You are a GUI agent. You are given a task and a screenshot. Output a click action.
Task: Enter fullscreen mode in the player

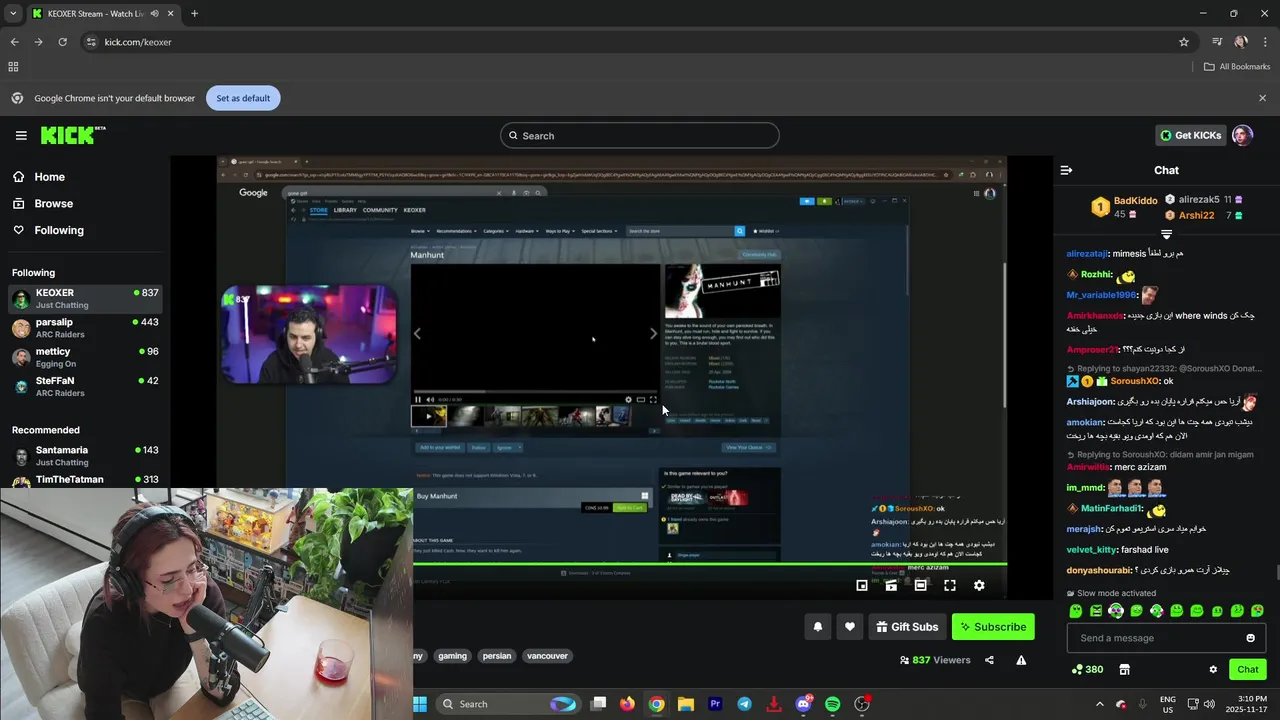950,585
